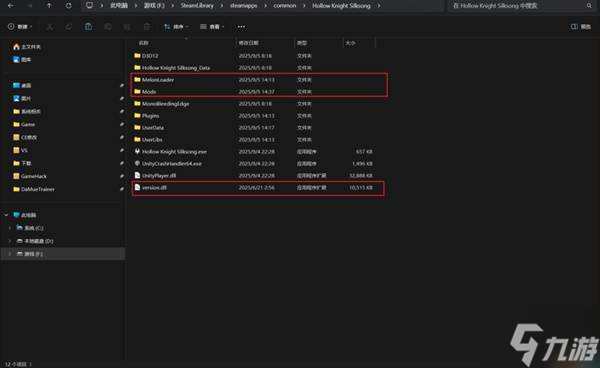
Task: Click the Share icon in toolbar
Action: [127, 26]
